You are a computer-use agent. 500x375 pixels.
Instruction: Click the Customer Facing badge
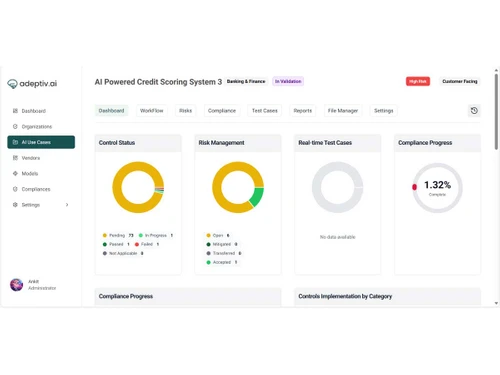(x=460, y=81)
